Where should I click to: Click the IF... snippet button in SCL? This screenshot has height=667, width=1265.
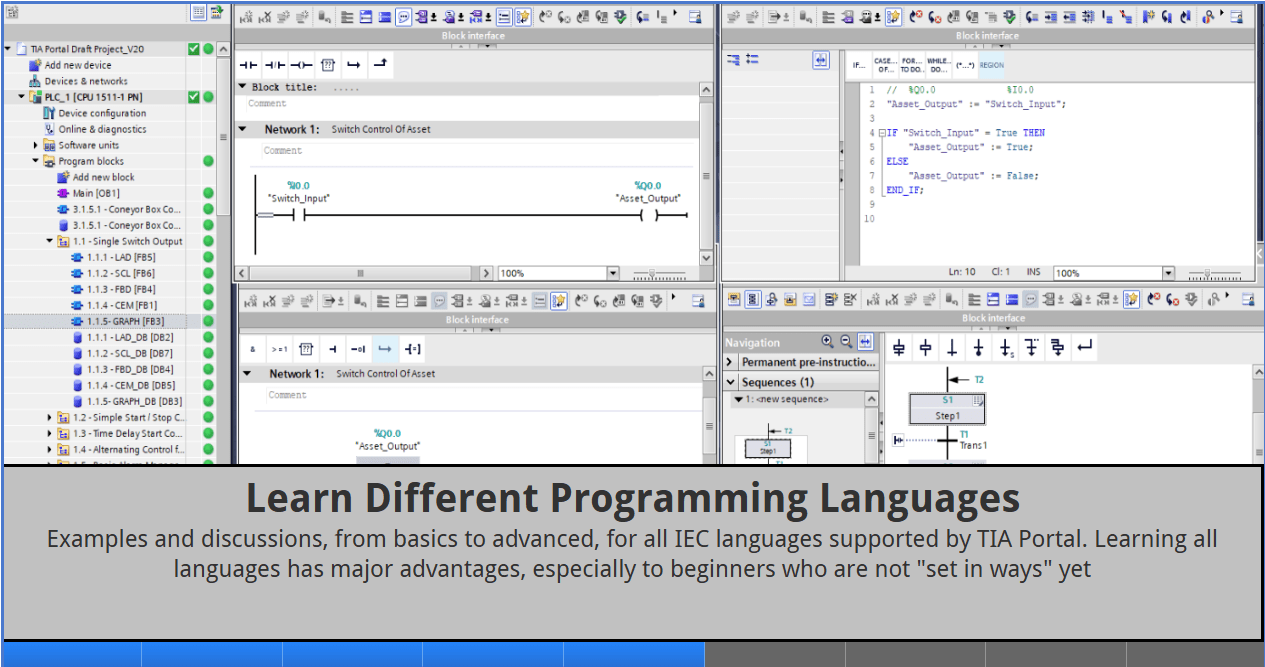[858, 65]
